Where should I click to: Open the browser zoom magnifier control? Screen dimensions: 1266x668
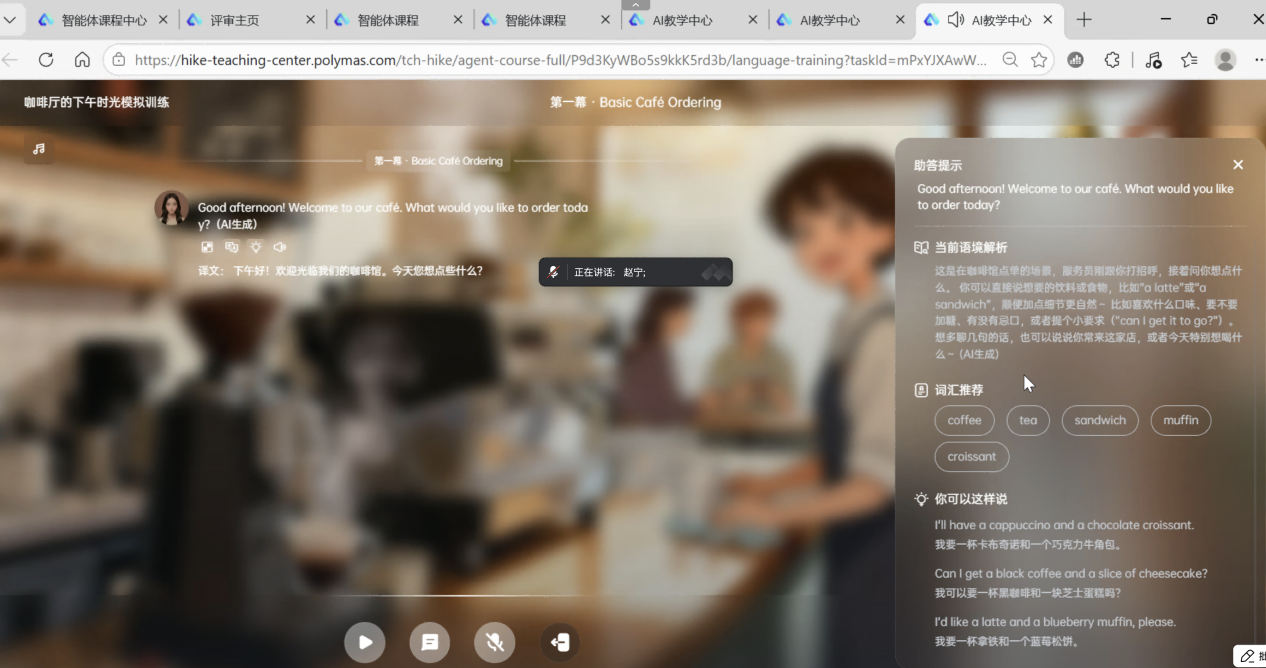[1010, 60]
